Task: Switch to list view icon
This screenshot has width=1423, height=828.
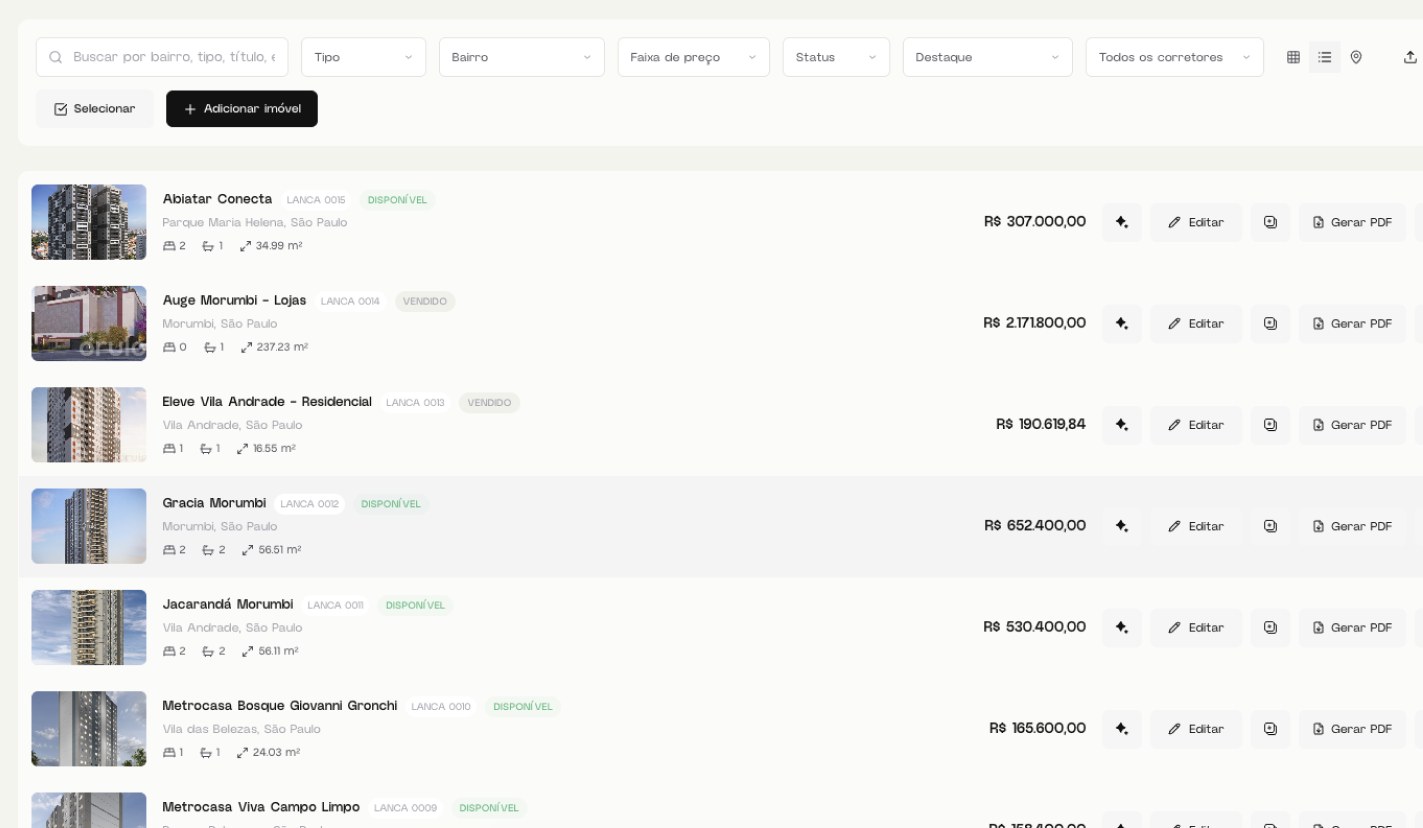Action: [1325, 57]
